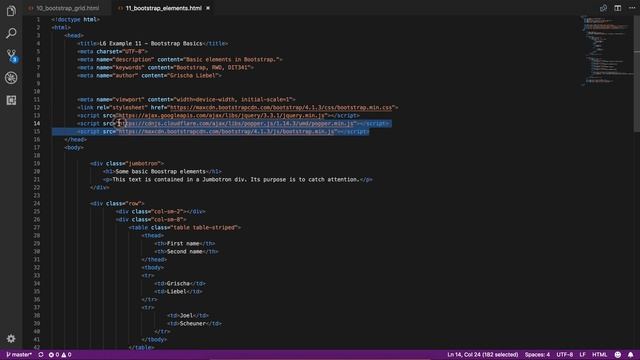
Task: Click 'table table-striped' class value
Action: click(204, 227)
